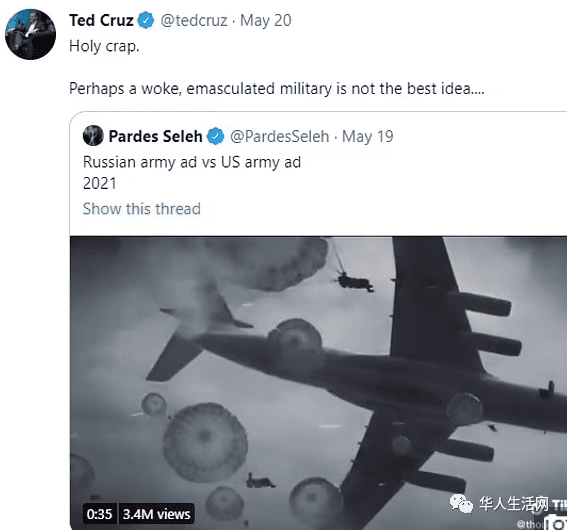Image resolution: width=567 pixels, height=530 pixels.
Task: Open the May 20 tweet timestamp
Action: click(266, 21)
